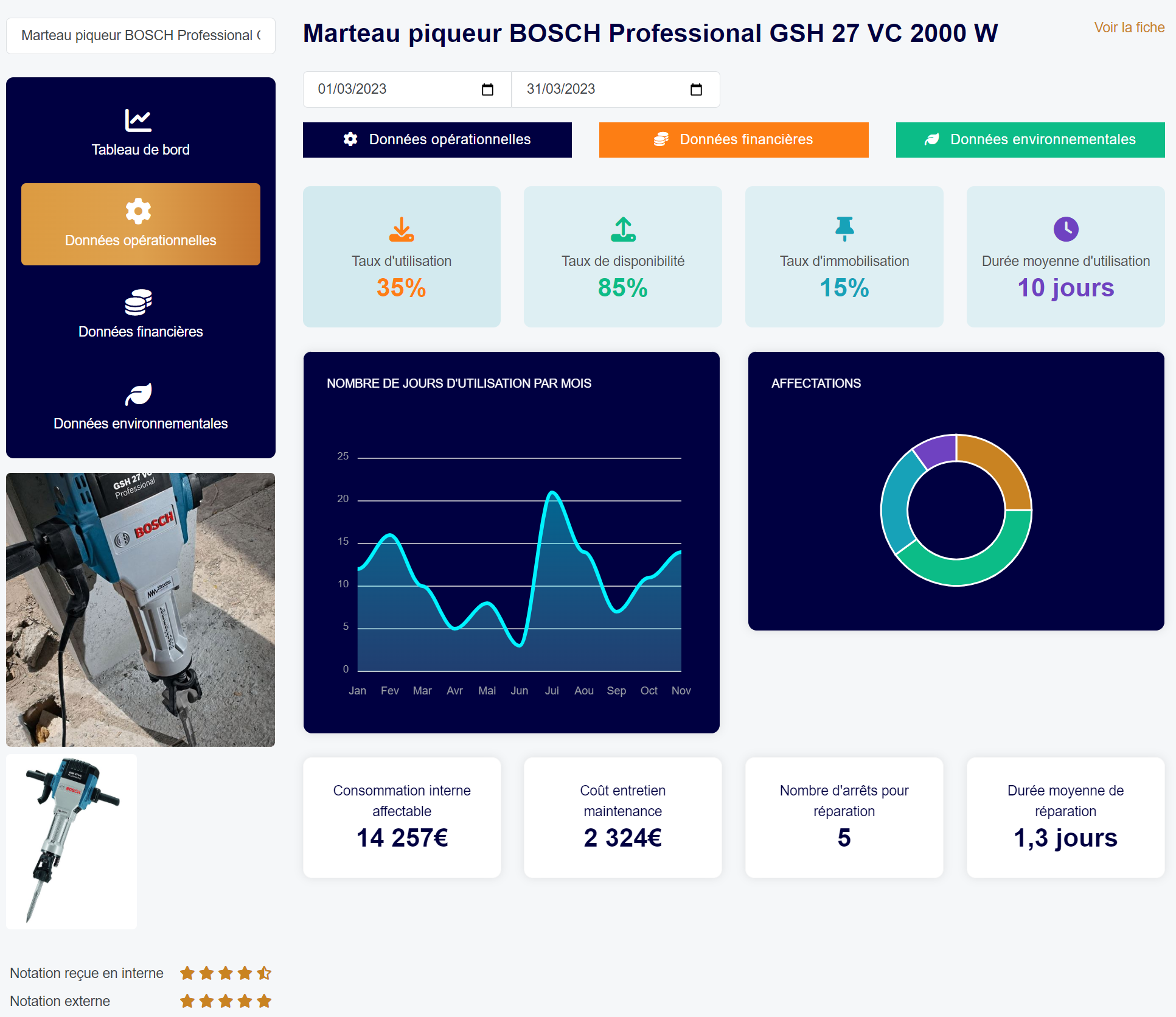Click 10 jours average usage value

click(x=1066, y=288)
